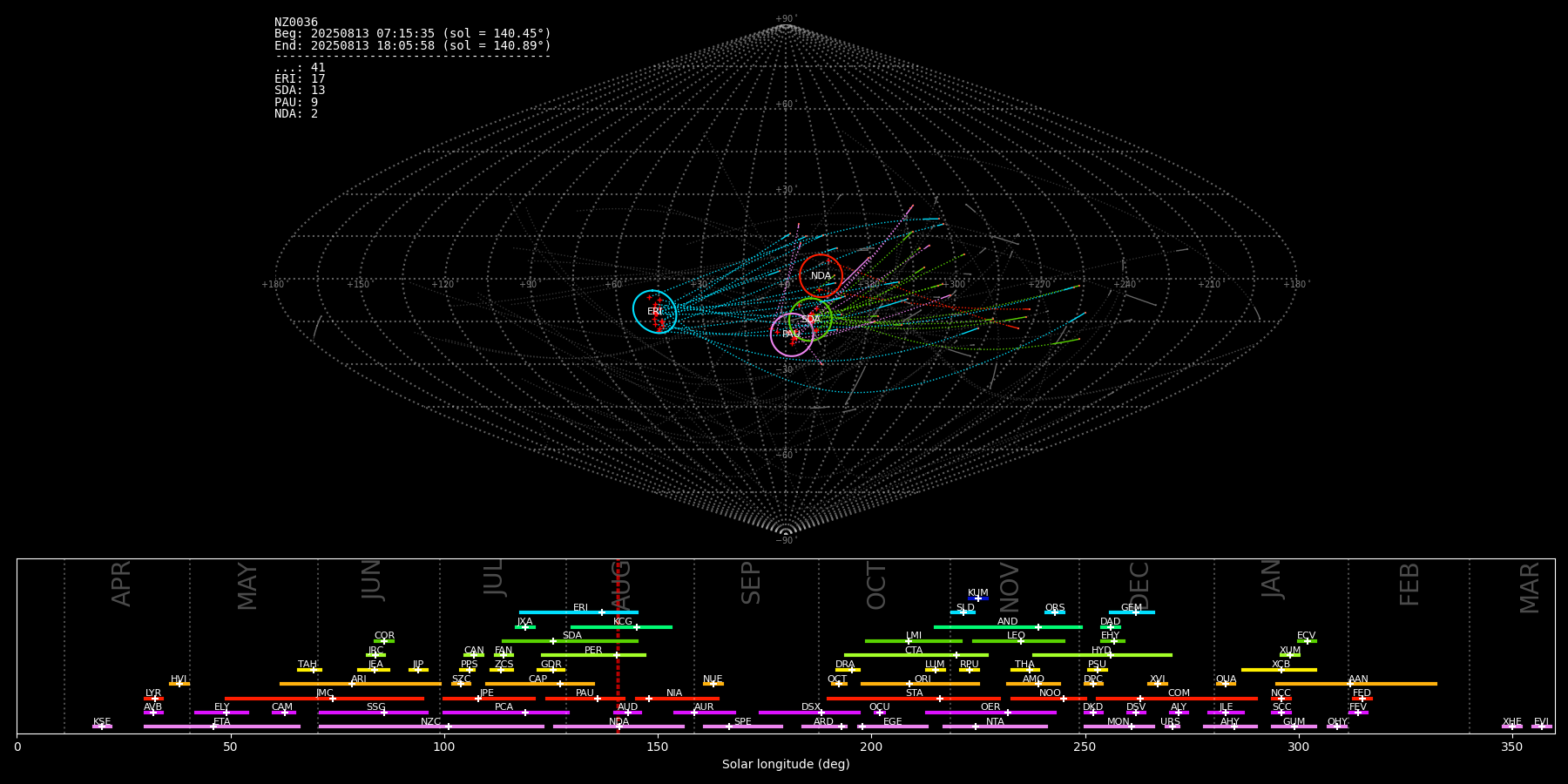This screenshot has height=784, width=1568.
Task: Select the End: 20250813 18:05:58 line
Action: coord(413,45)
